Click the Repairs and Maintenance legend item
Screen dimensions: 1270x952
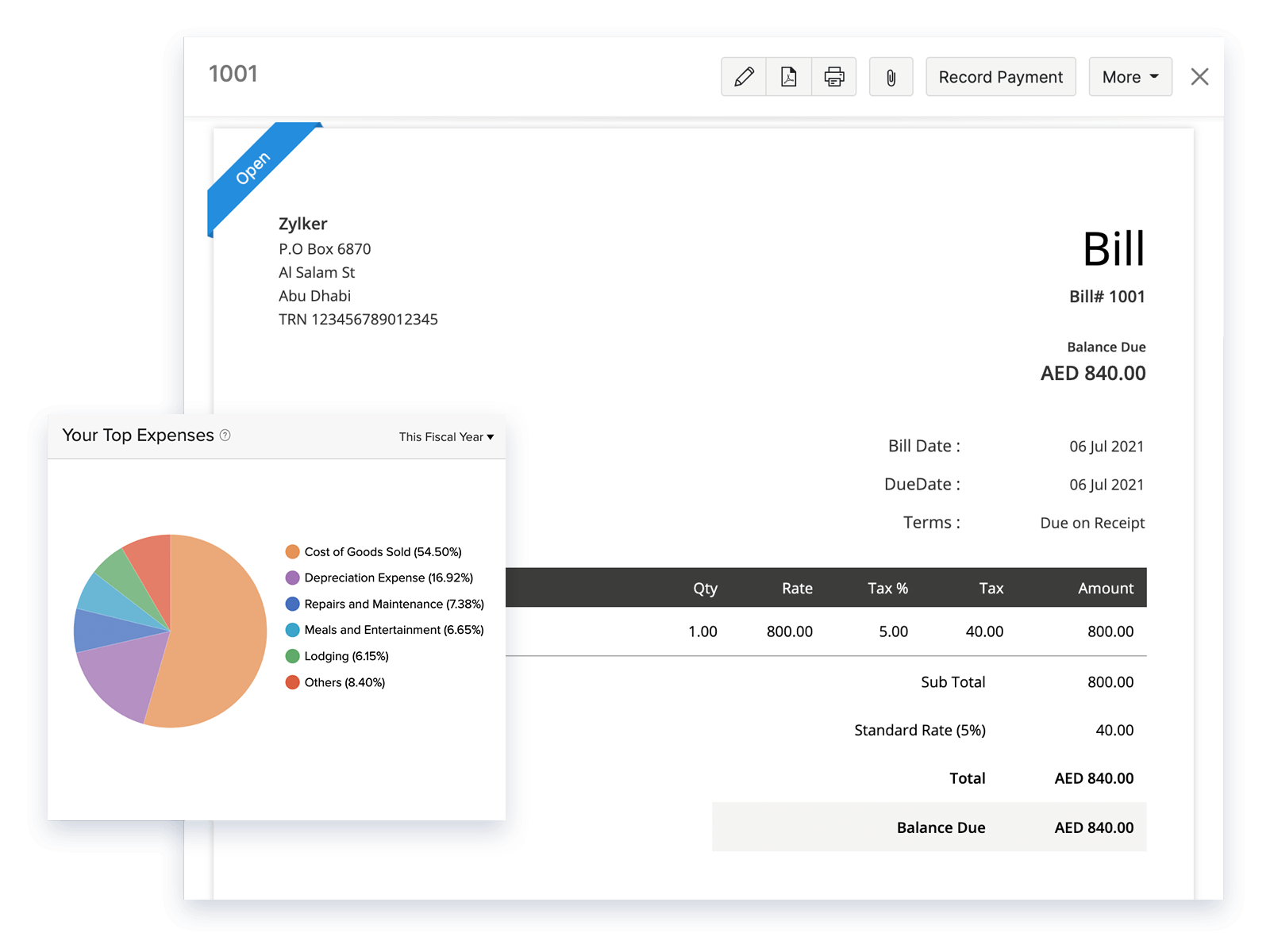pos(393,604)
